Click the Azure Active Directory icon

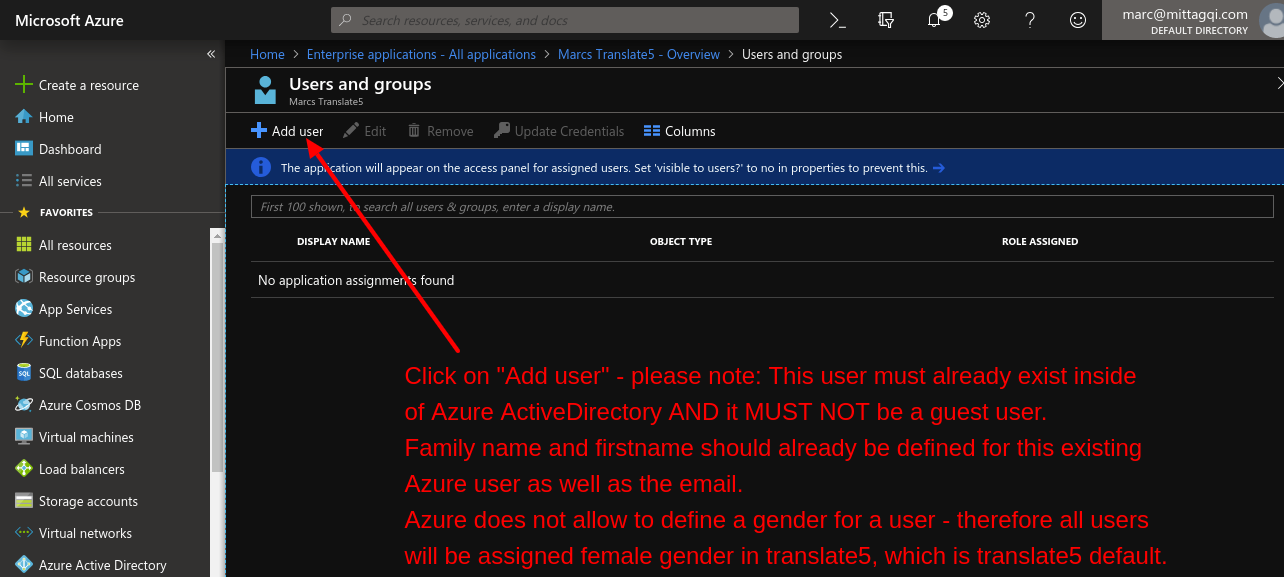click(x=24, y=565)
